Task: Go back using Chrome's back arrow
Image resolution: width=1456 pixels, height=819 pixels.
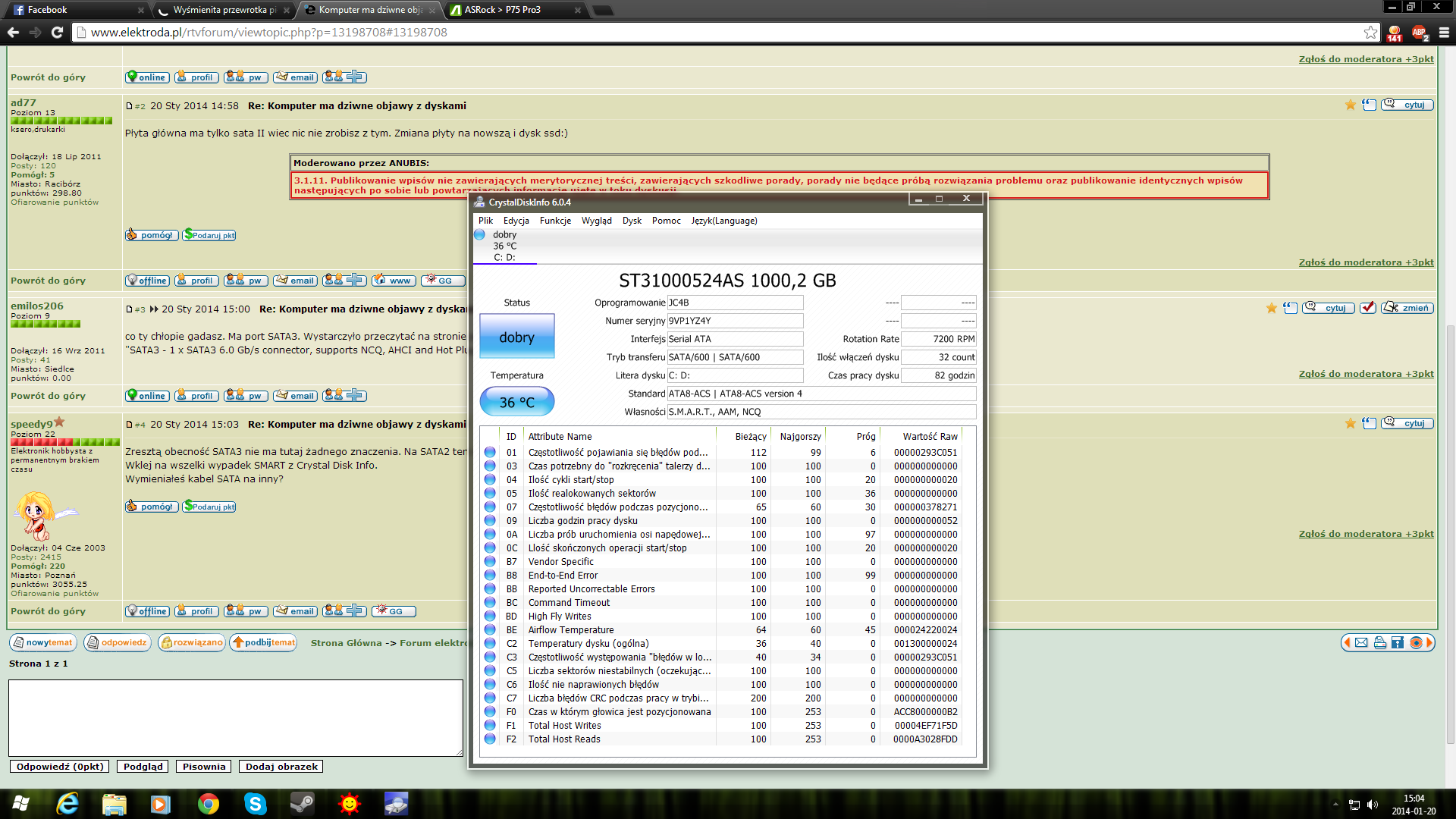Action: pos(13,33)
